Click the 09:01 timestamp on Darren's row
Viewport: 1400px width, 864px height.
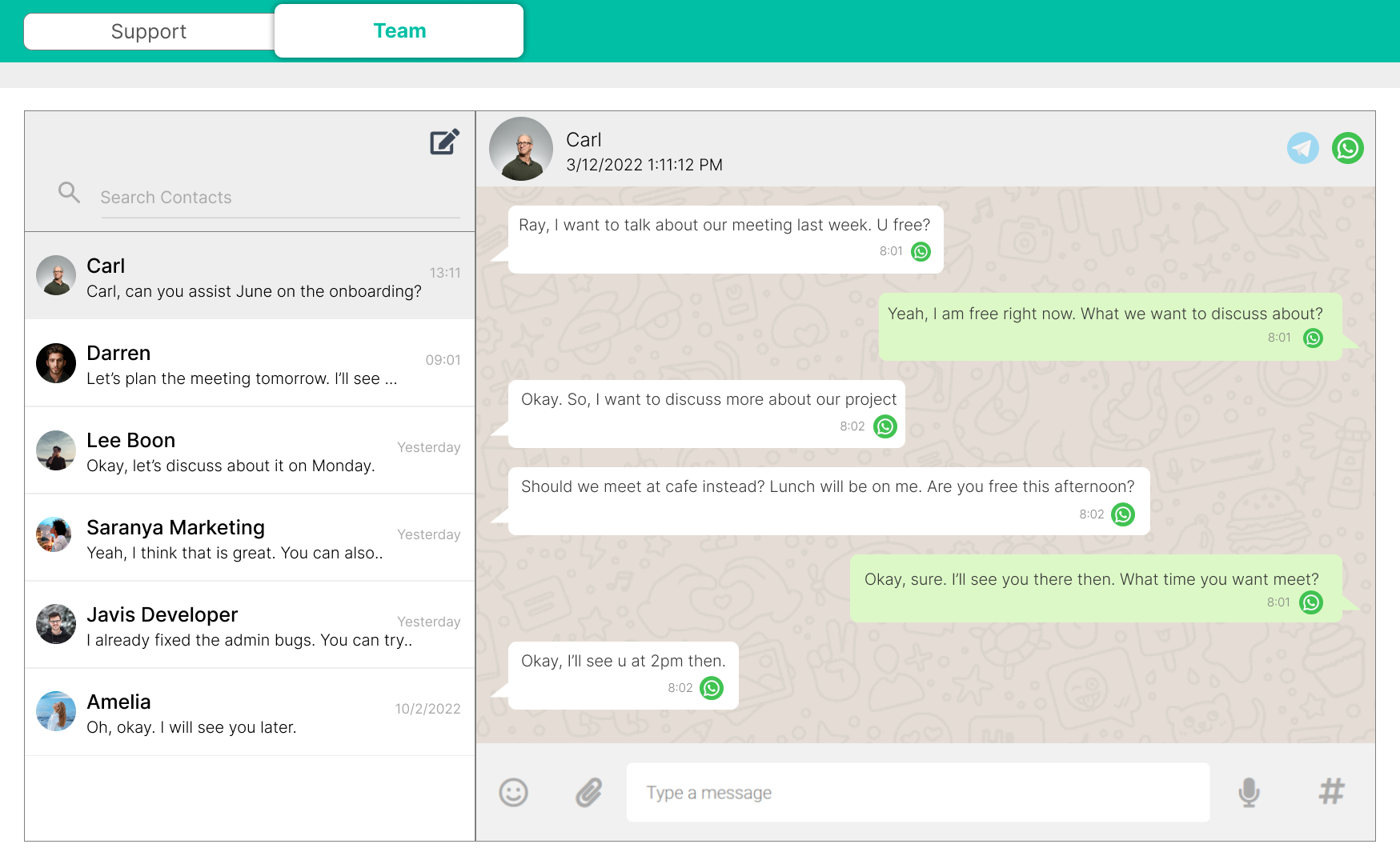[443, 360]
